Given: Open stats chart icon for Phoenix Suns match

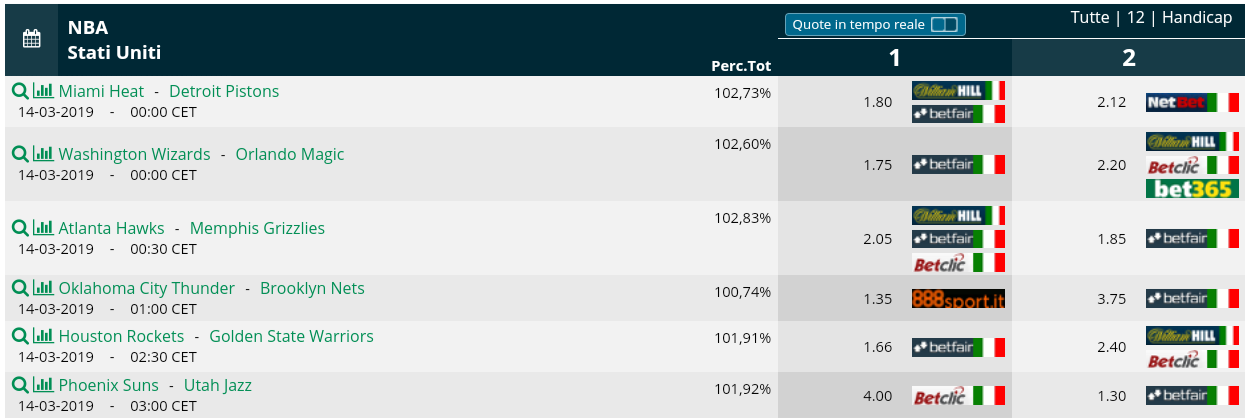Looking at the screenshot, I should tap(43, 385).
